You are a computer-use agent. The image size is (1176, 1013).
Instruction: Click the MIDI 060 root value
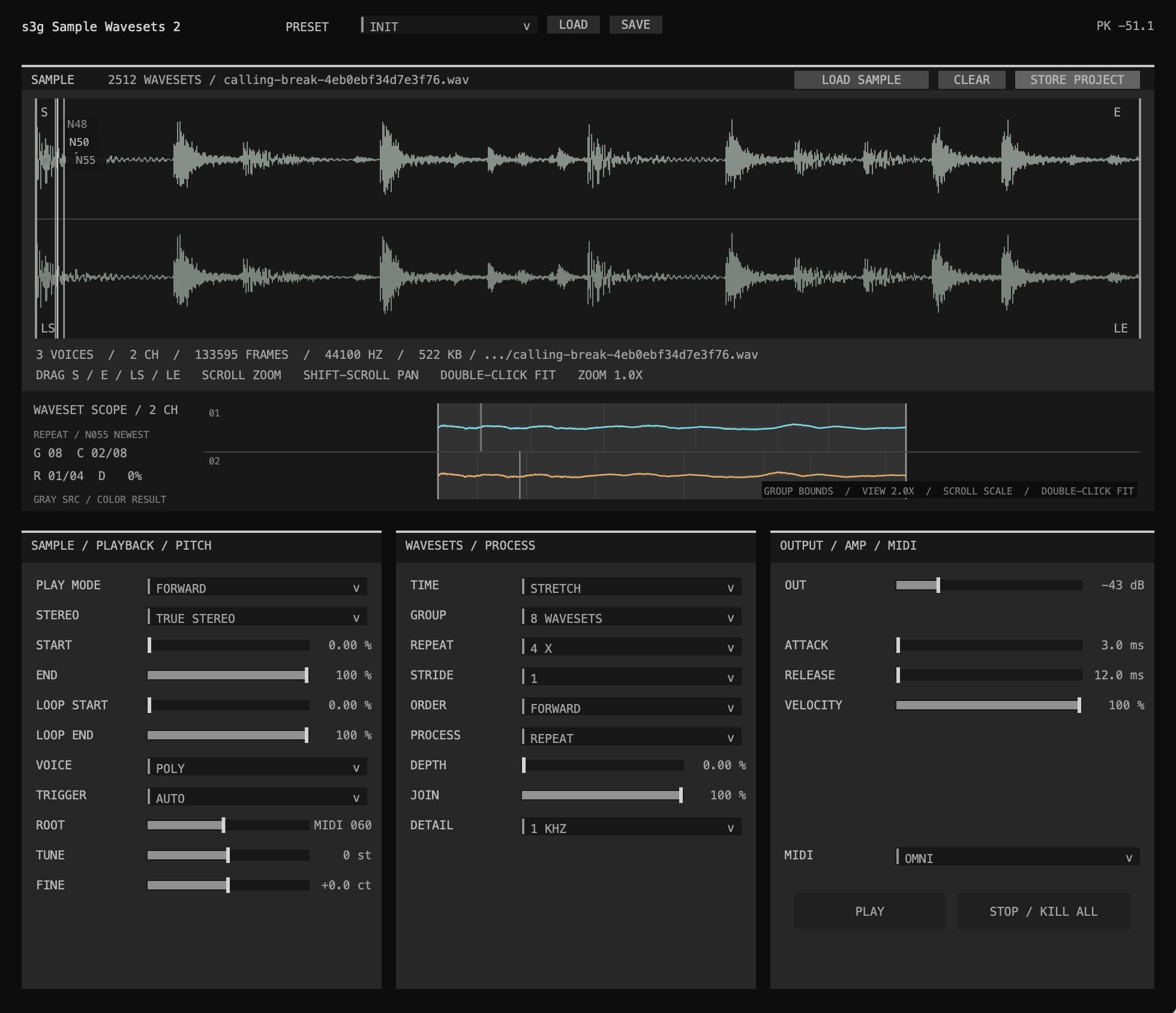(343, 825)
